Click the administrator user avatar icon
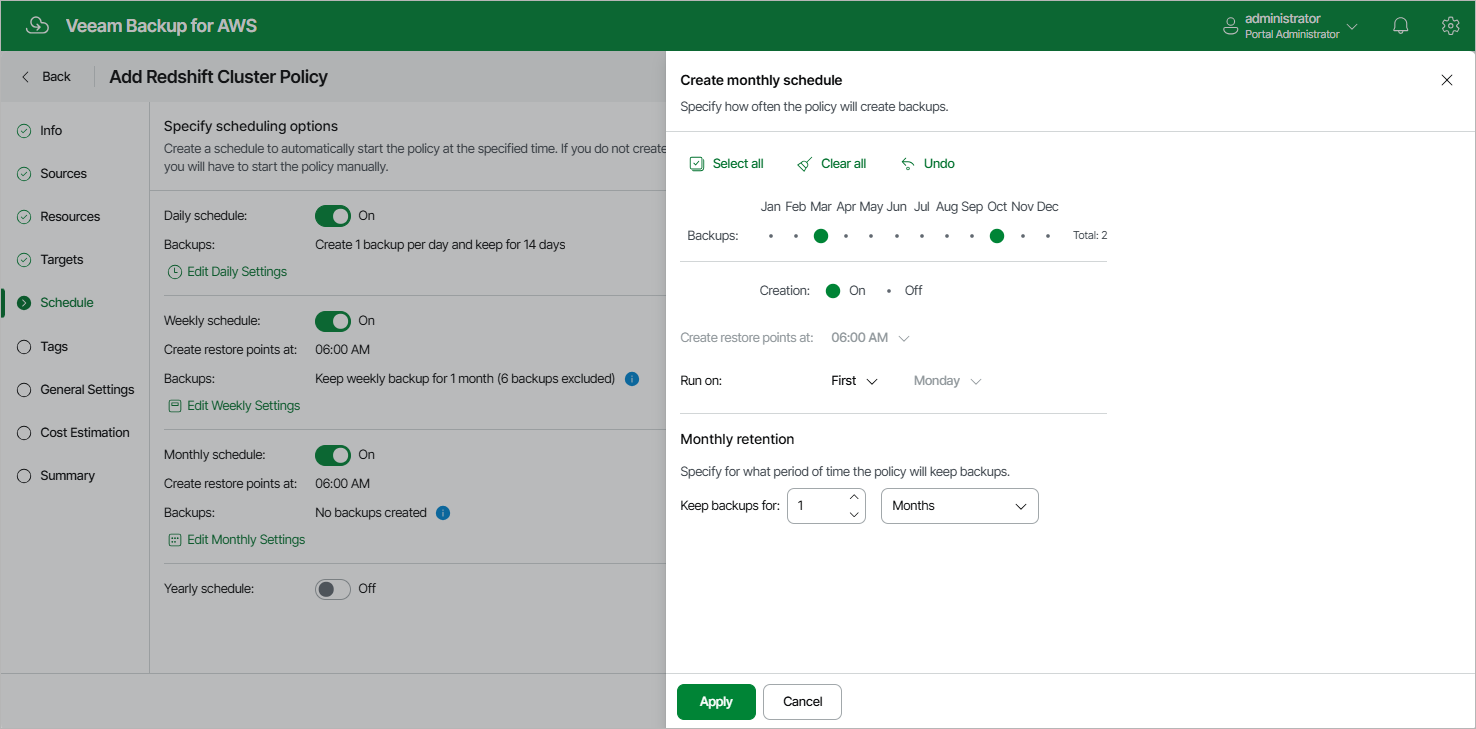1476x729 pixels. point(1231,26)
